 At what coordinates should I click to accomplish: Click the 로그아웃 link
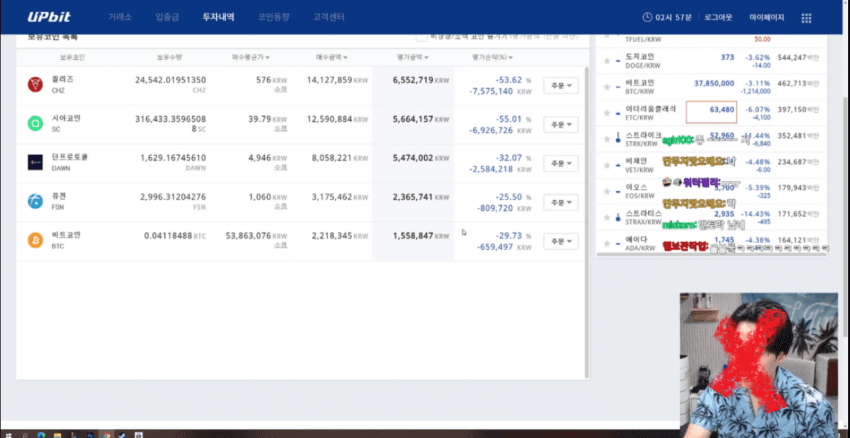coord(718,17)
